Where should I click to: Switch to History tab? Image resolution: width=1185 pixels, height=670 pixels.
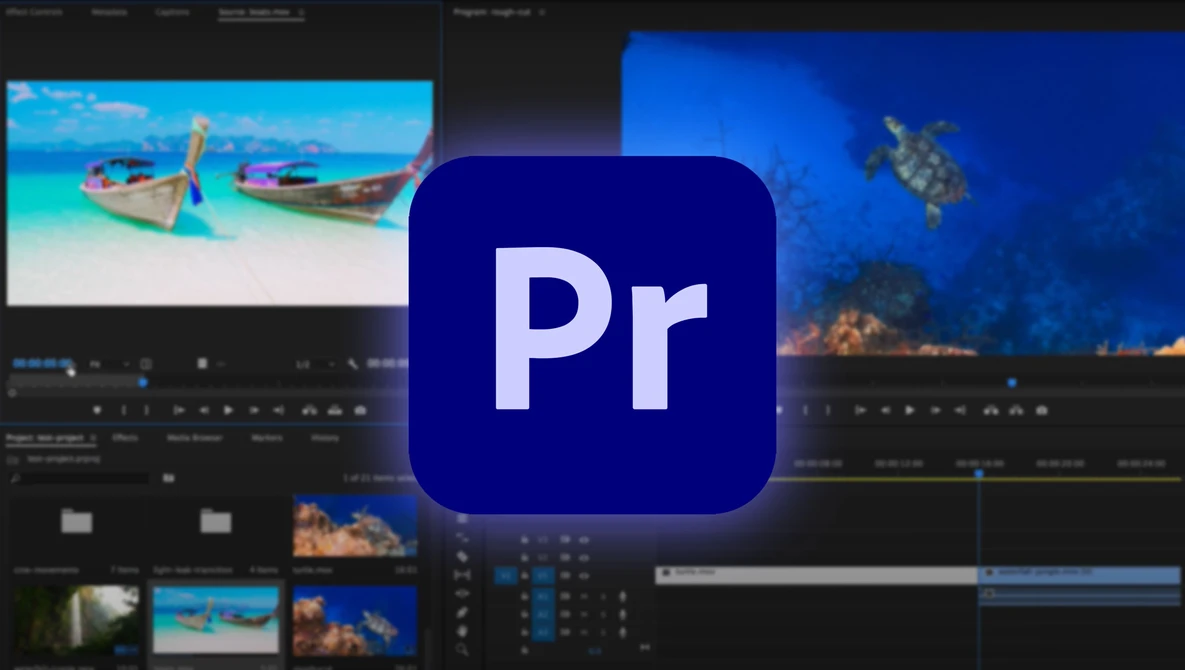click(x=325, y=437)
